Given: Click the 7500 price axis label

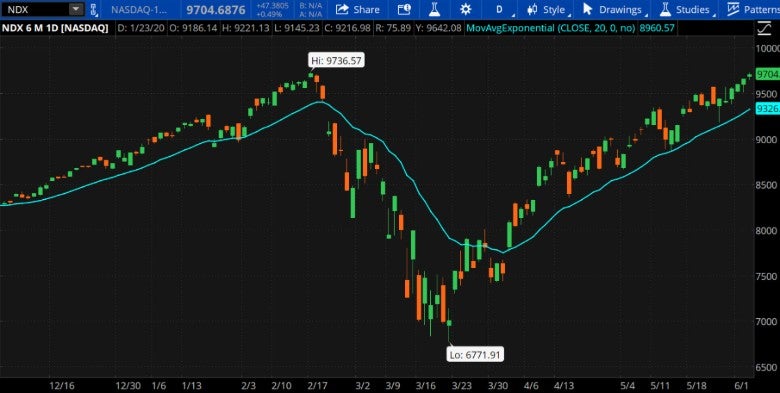Looking at the screenshot, I should [x=767, y=277].
